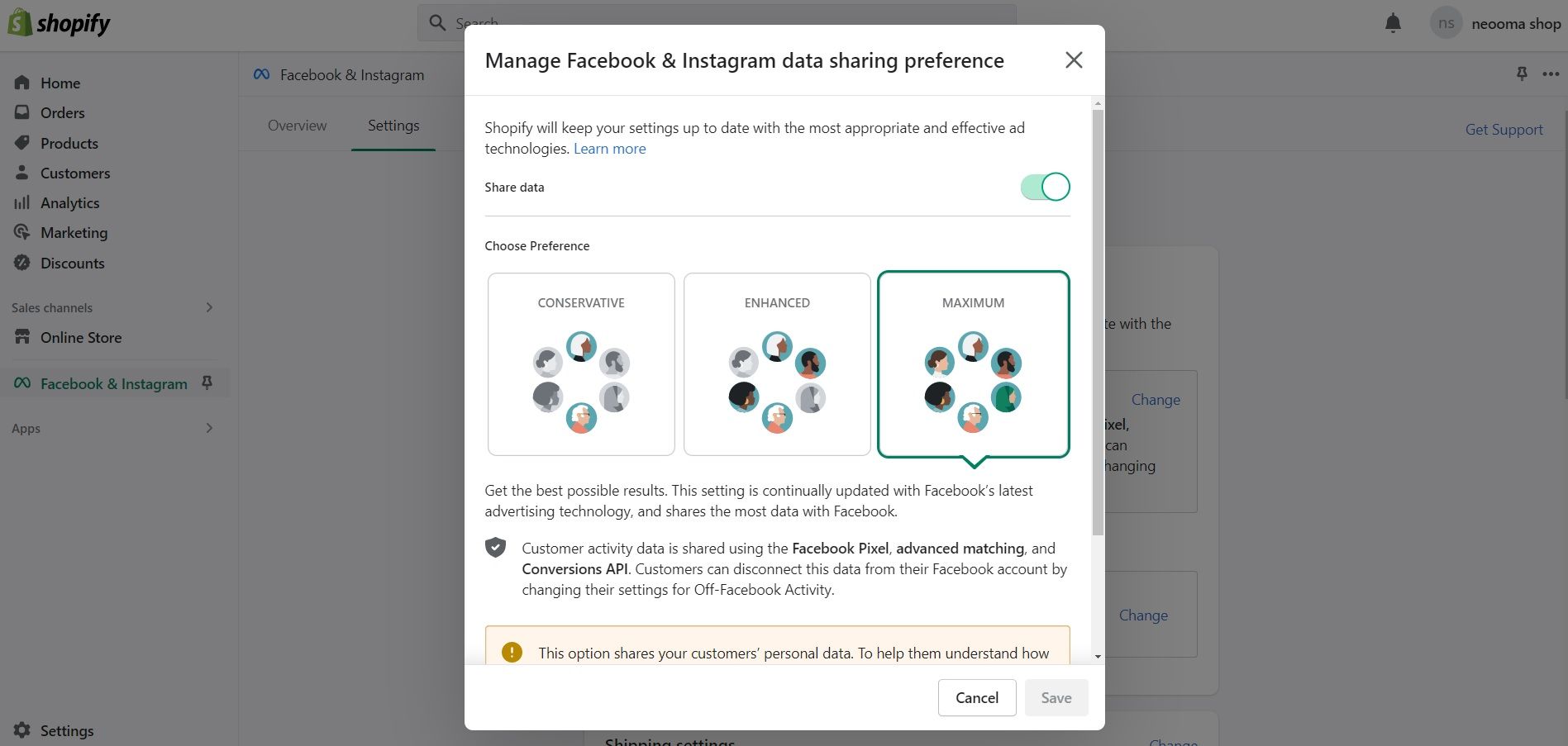Close the data sharing preference dialog

[x=1074, y=60]
